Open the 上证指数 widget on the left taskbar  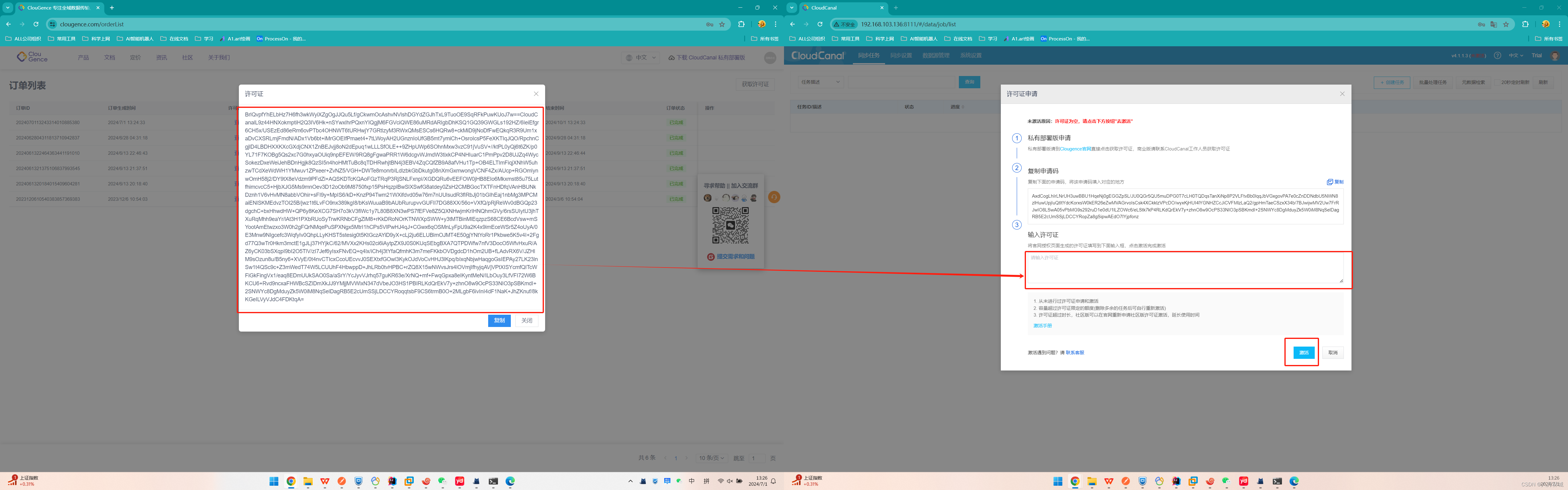[x=23, y=481]
